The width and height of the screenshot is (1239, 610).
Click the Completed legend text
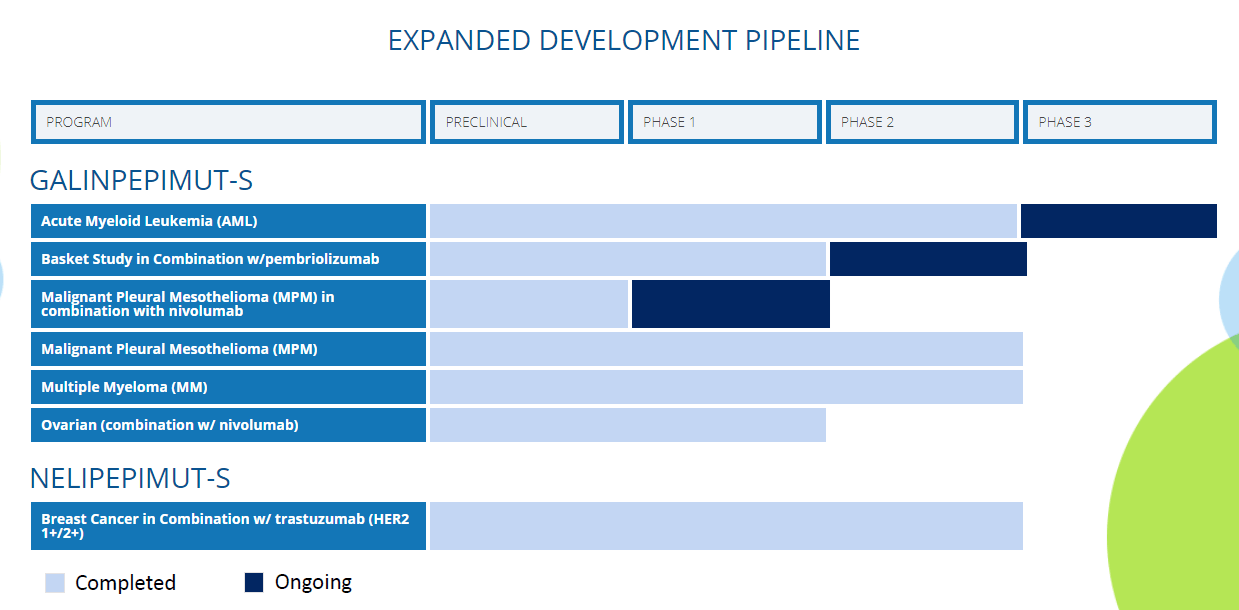(125, 583)
